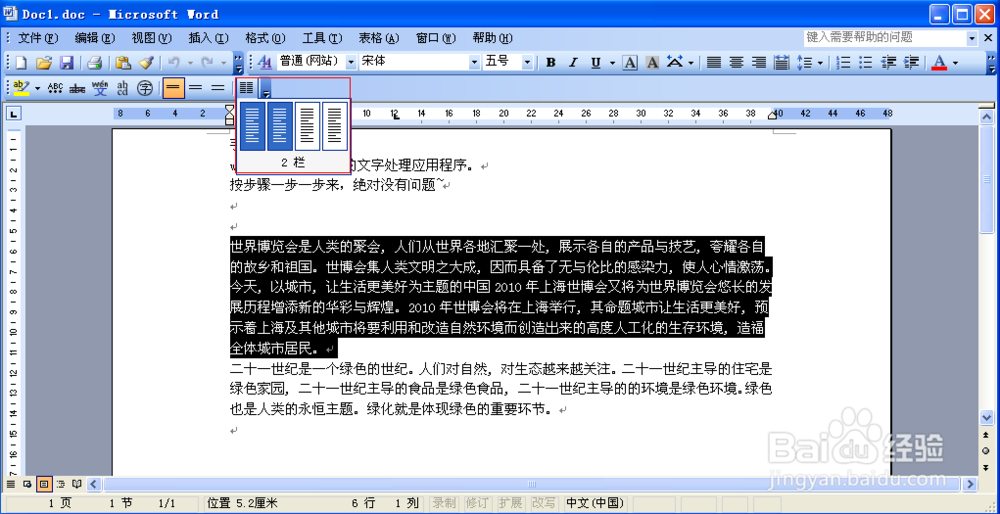The height and width of the screenshot is (514, 1000).
Task: Switch to page layout view
Action: [45, 484]
